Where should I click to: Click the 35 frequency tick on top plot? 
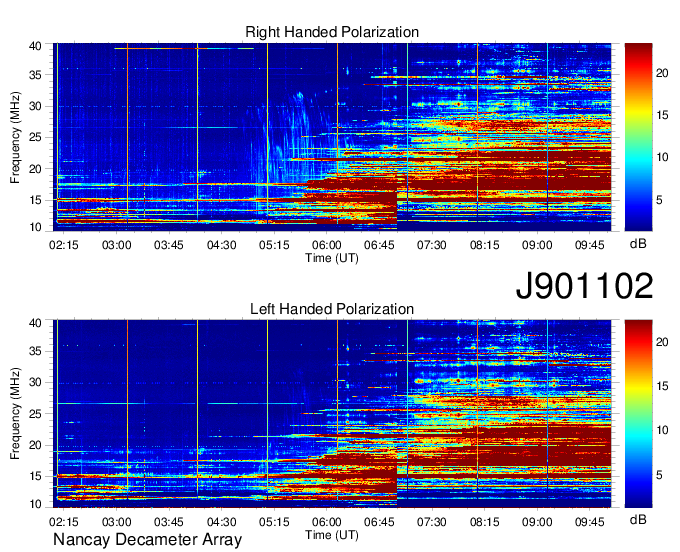(35, 75)
